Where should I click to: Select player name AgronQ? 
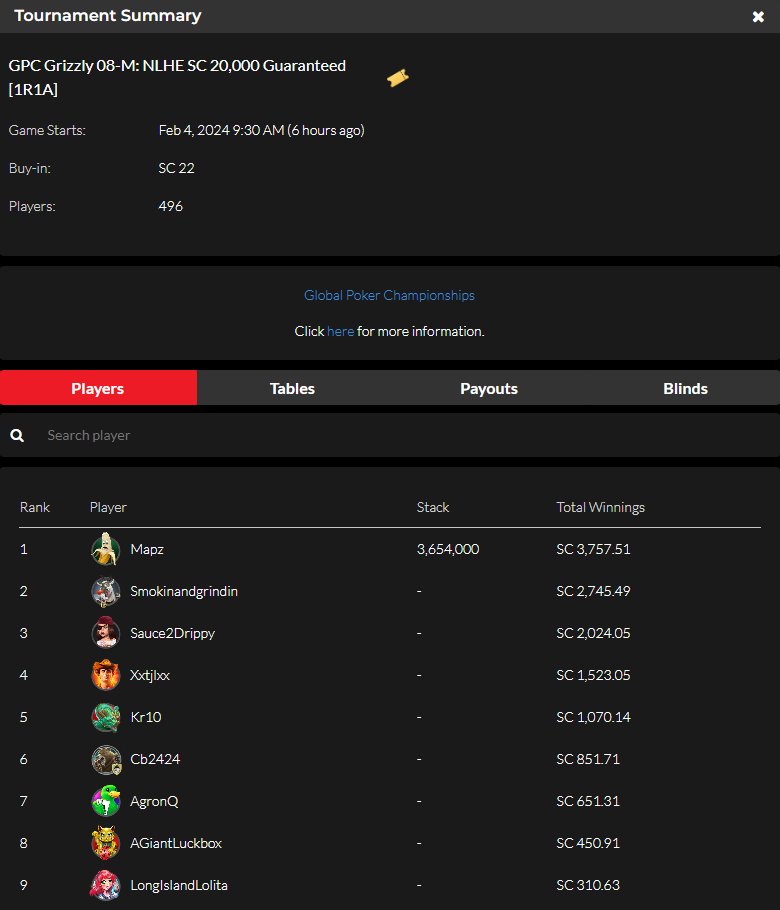point(154,801)
